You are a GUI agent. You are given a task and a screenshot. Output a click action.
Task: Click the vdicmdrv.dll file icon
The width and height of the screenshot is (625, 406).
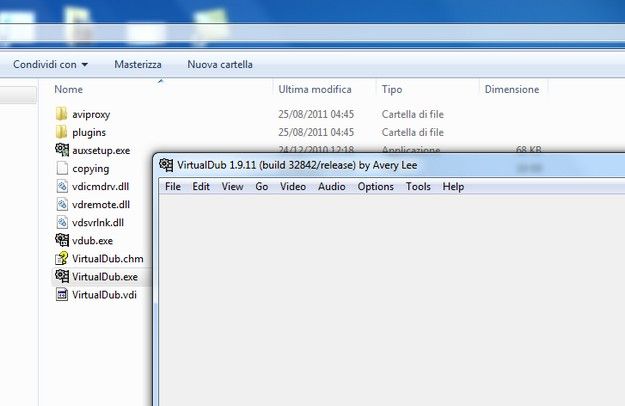[x=62, y=186]
